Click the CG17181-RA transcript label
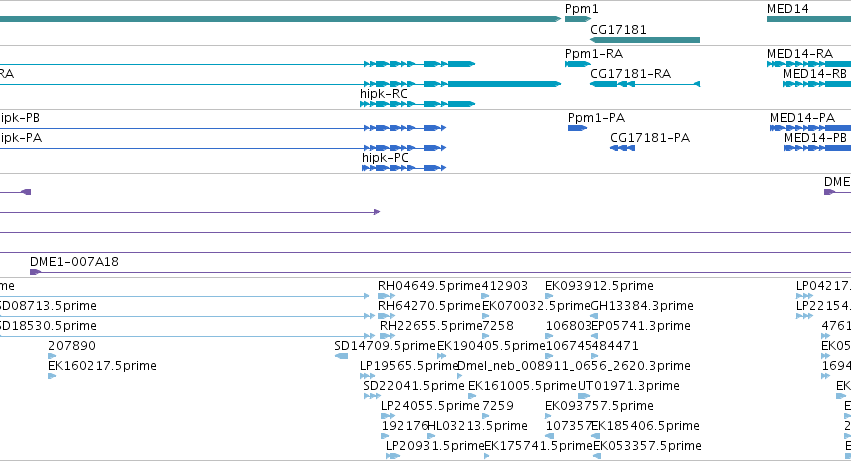The width and height of the screenshot is (851, 461). pyautogui.click(x=630, y=74)
